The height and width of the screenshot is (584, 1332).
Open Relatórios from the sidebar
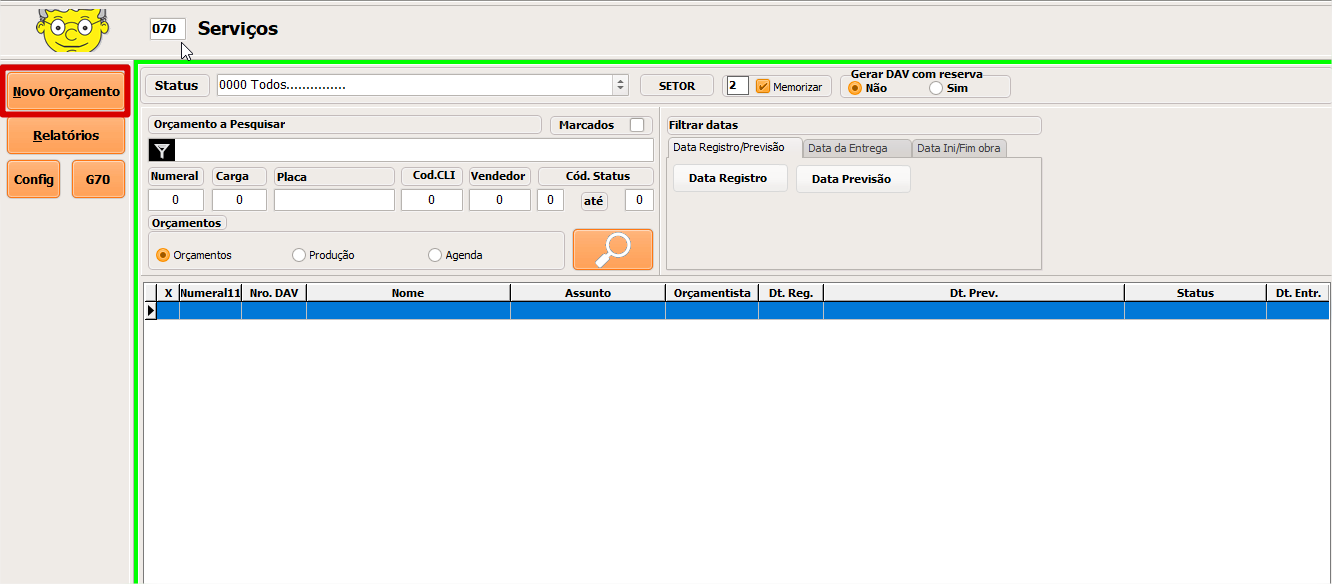tap(66, 136)
